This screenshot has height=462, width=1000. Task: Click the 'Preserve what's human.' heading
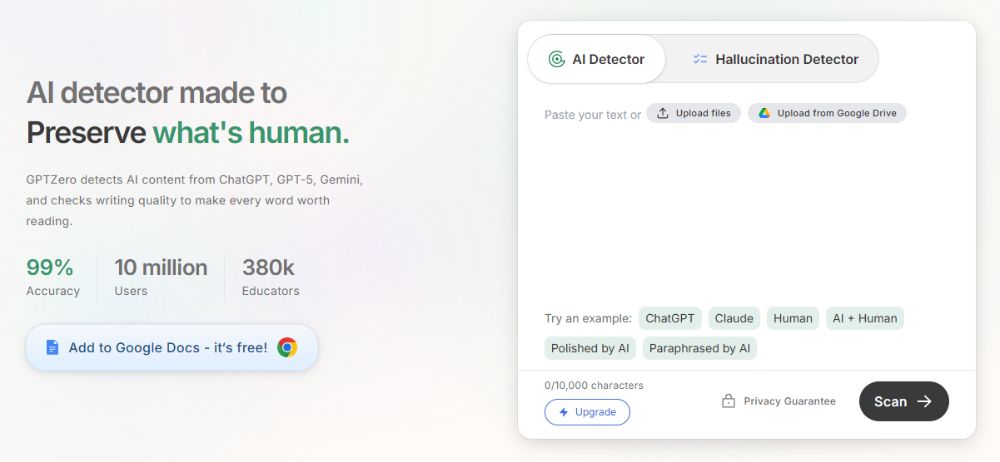[x=188, y=133]
